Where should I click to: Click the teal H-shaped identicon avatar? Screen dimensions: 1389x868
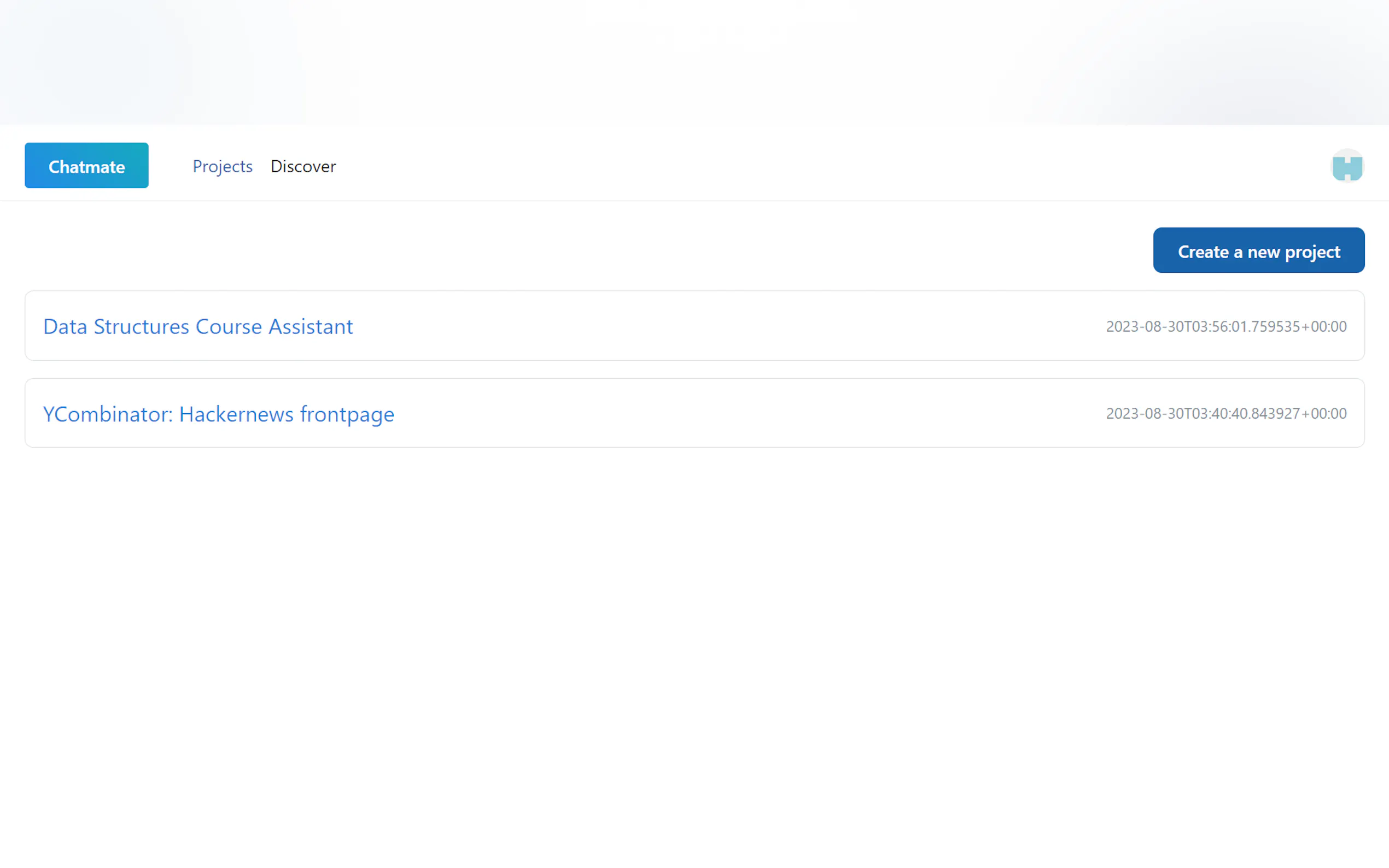pos(1346,166)
